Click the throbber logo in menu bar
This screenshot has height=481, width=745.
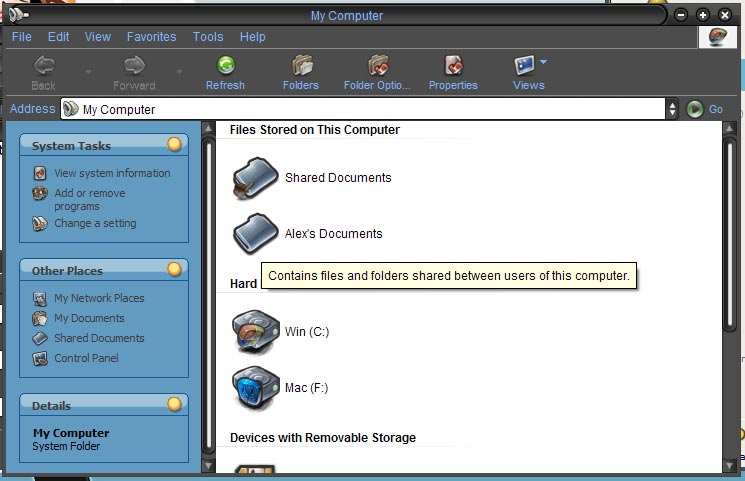(717, 37)
